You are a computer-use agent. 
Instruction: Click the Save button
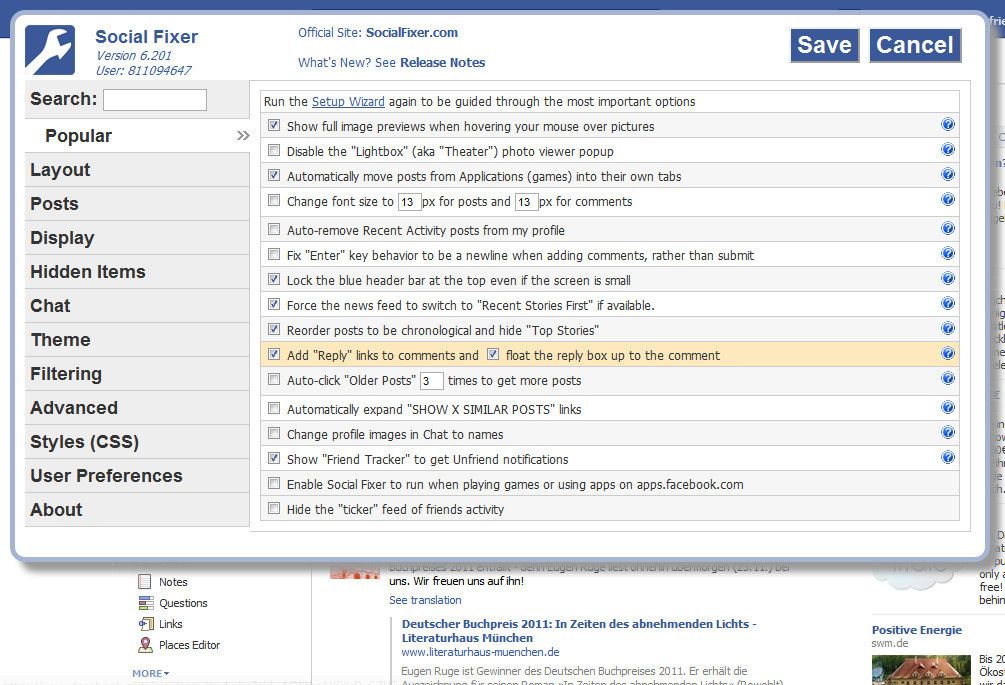tap(823, 45)
